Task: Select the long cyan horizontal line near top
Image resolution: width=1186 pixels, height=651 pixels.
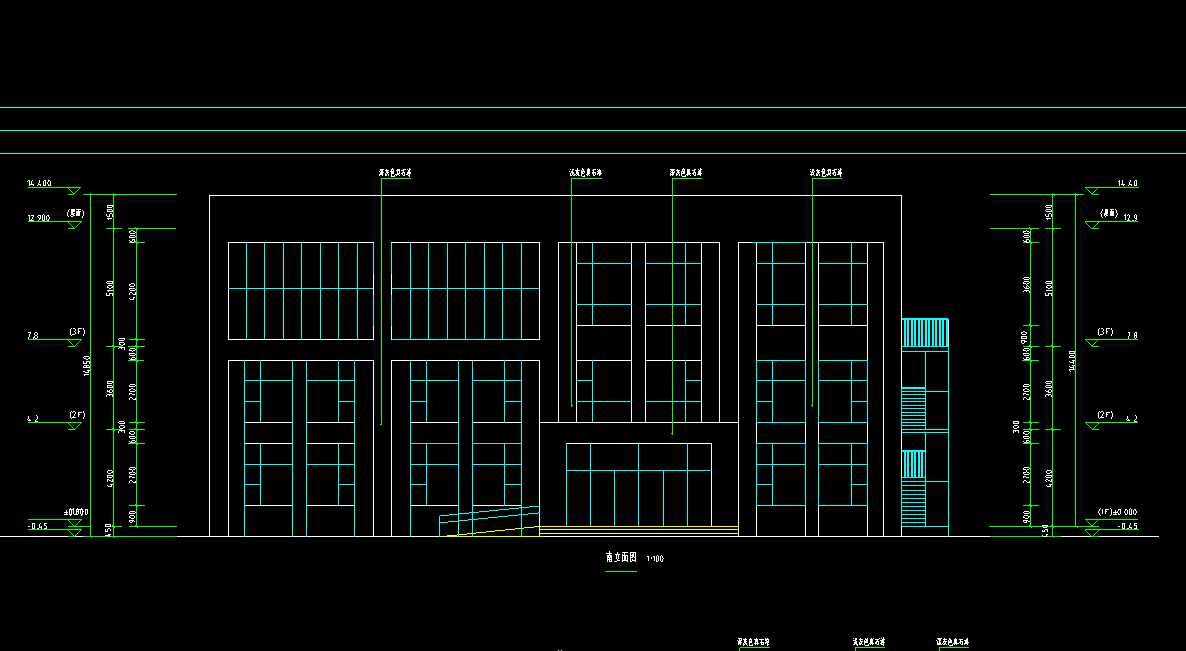Action: click(593, 131)
